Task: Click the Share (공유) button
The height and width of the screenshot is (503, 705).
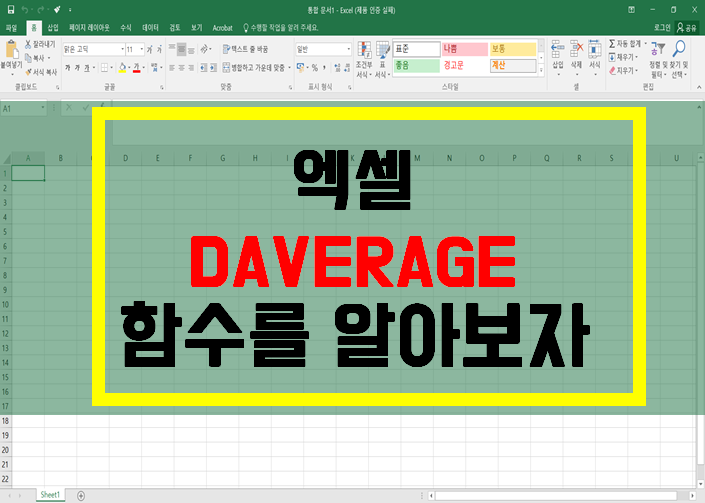Action: (687, 28)
